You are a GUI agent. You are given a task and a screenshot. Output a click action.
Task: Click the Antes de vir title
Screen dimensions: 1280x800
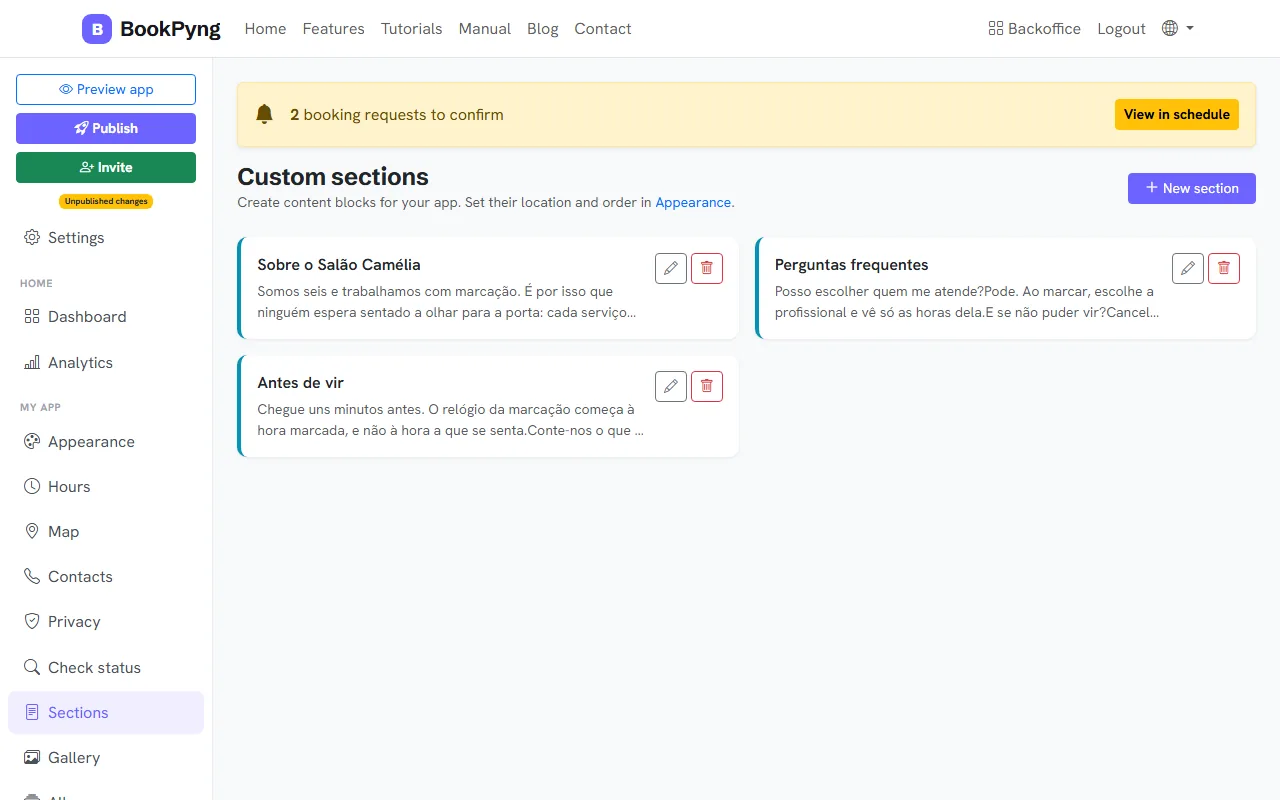click(300, 383)
